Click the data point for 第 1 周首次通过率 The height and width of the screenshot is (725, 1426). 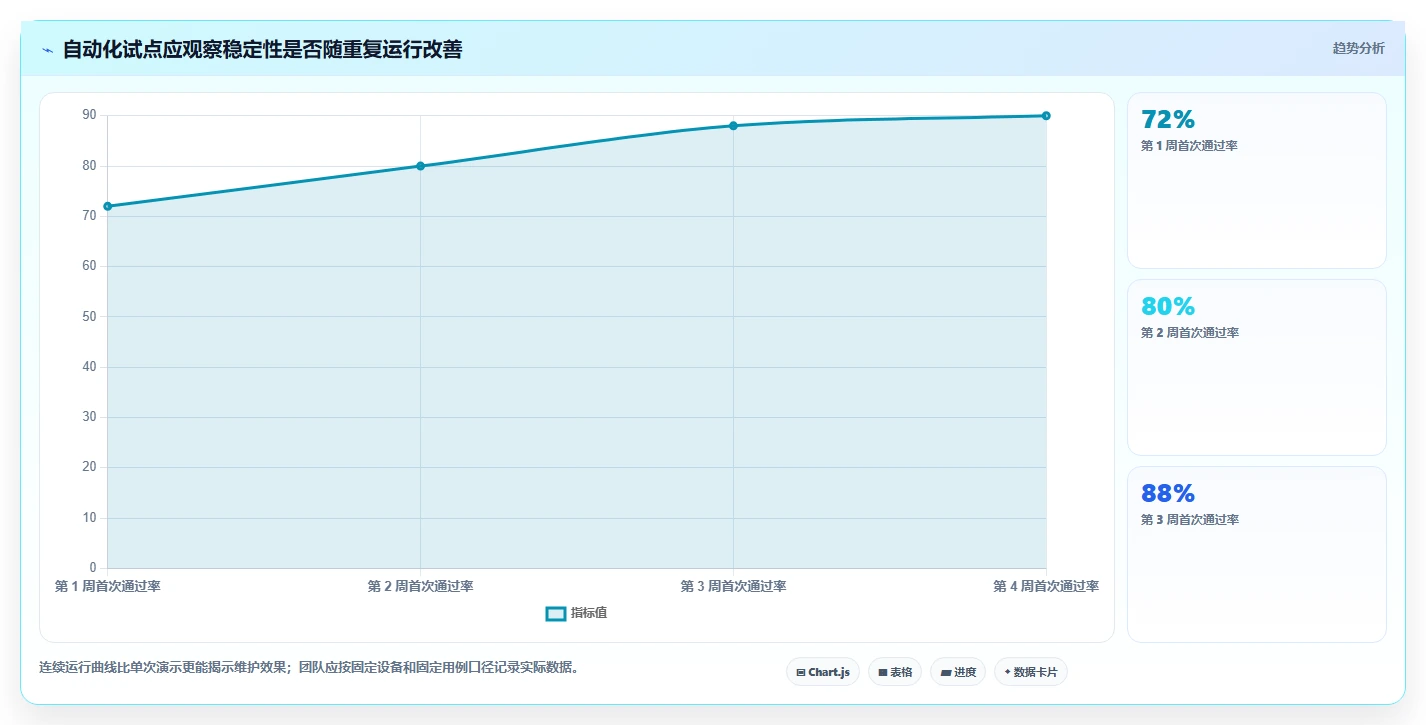(107, 206)
